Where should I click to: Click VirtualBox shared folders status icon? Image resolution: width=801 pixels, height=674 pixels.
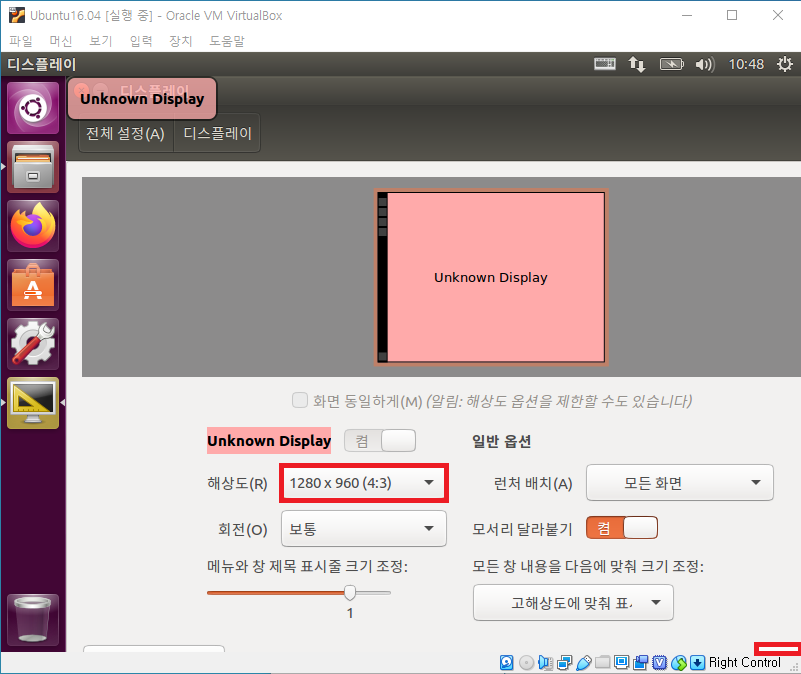pos(602,663)
